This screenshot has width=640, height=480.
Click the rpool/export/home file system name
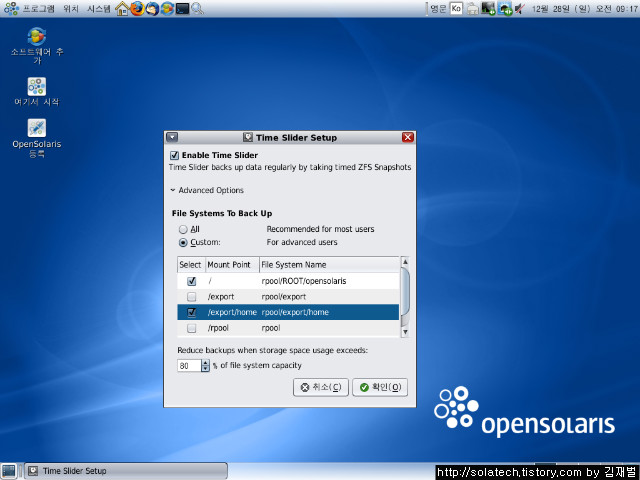(x=295, y=312)
